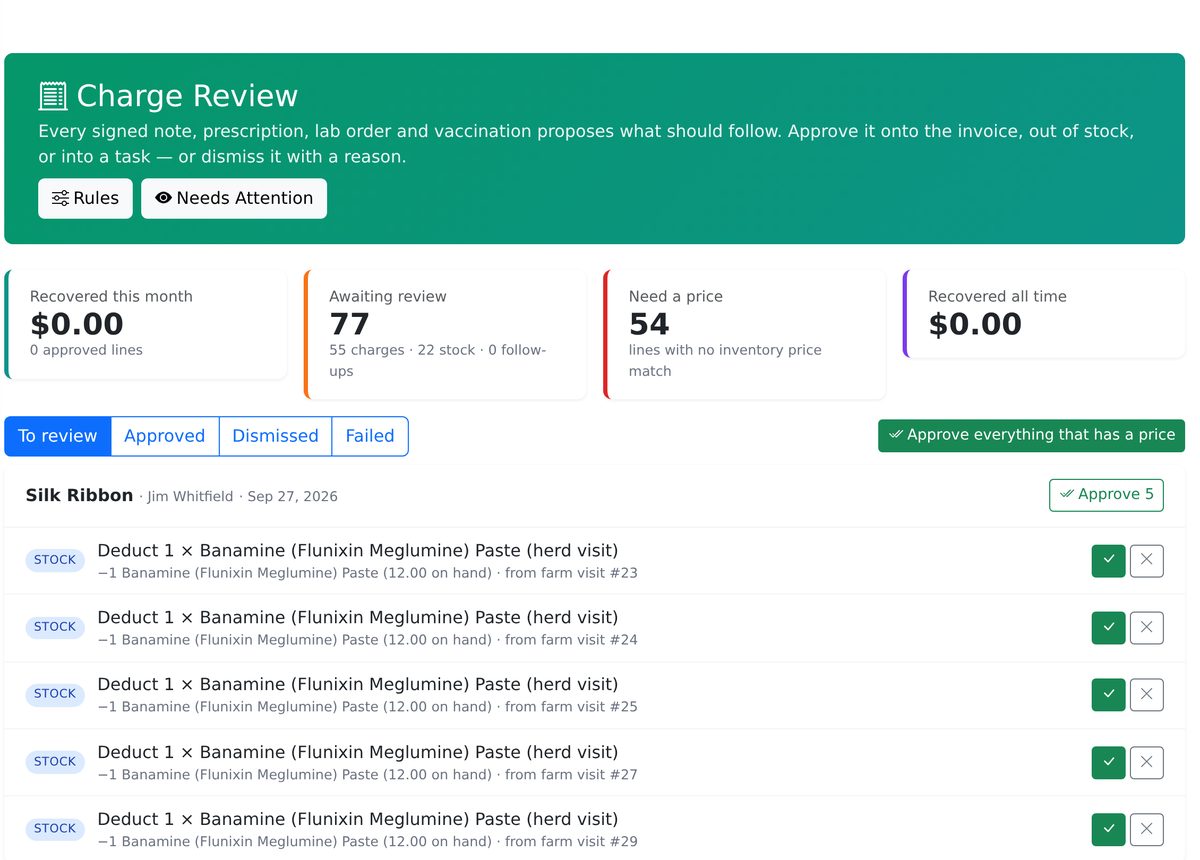Approve stock deduction from farm visit #27

[x=1108, y=762]
